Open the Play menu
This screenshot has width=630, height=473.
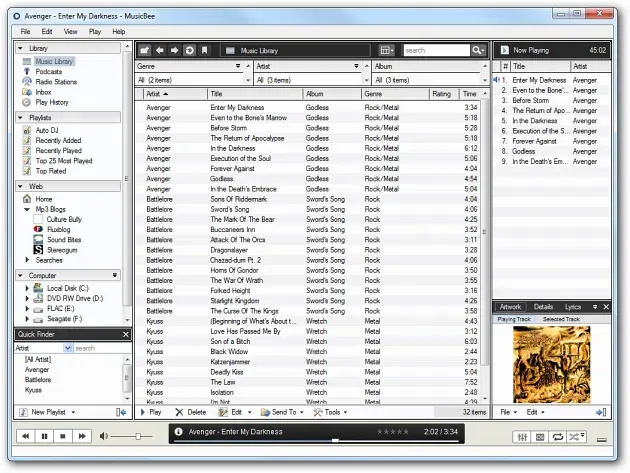95,32
